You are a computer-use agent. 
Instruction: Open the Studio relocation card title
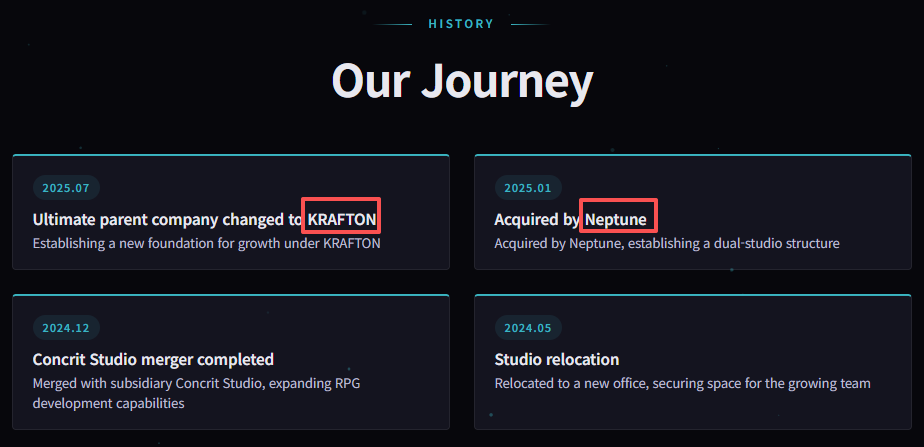(557, 359)
